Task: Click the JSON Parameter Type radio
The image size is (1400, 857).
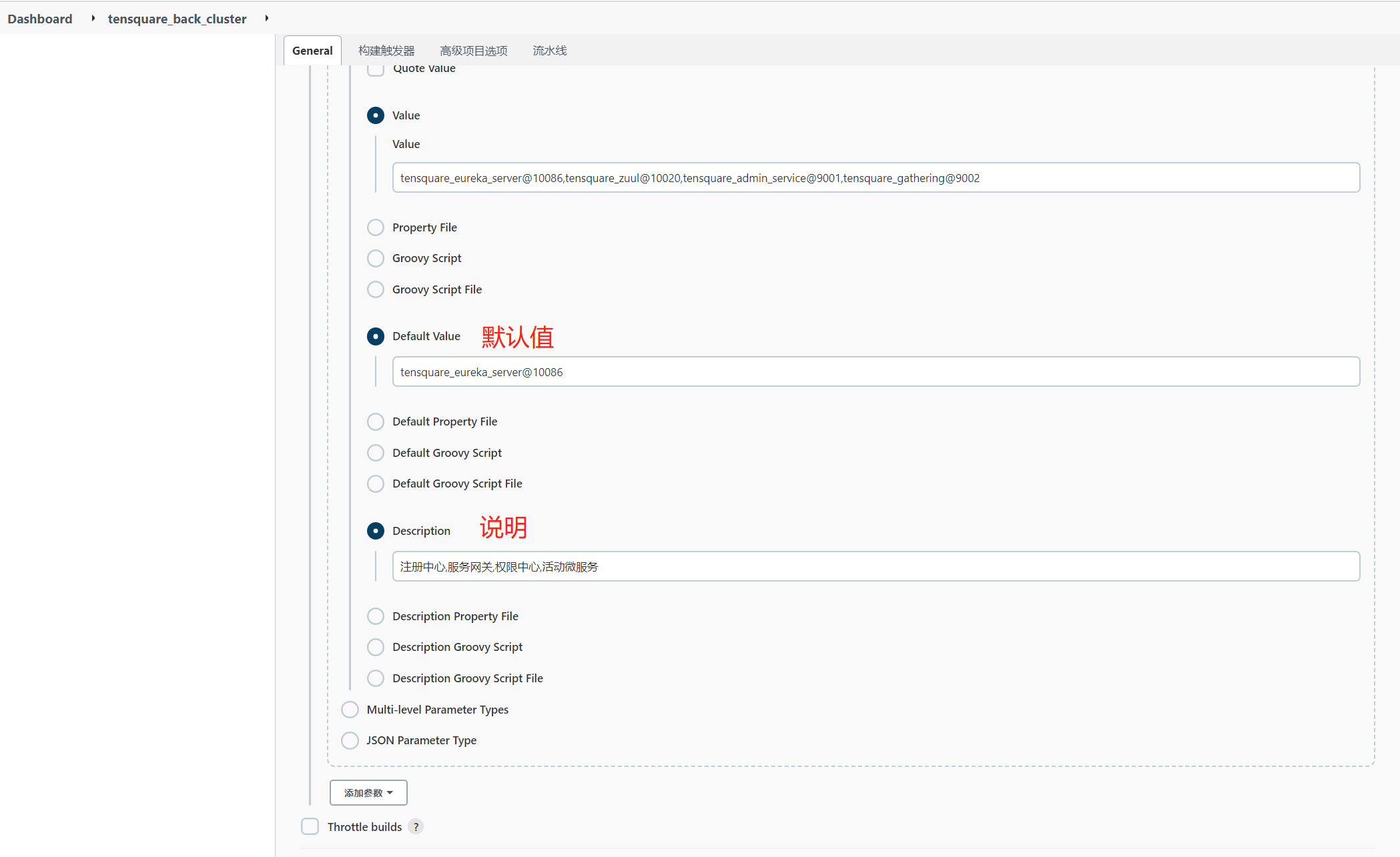Action: click(351, 740)
